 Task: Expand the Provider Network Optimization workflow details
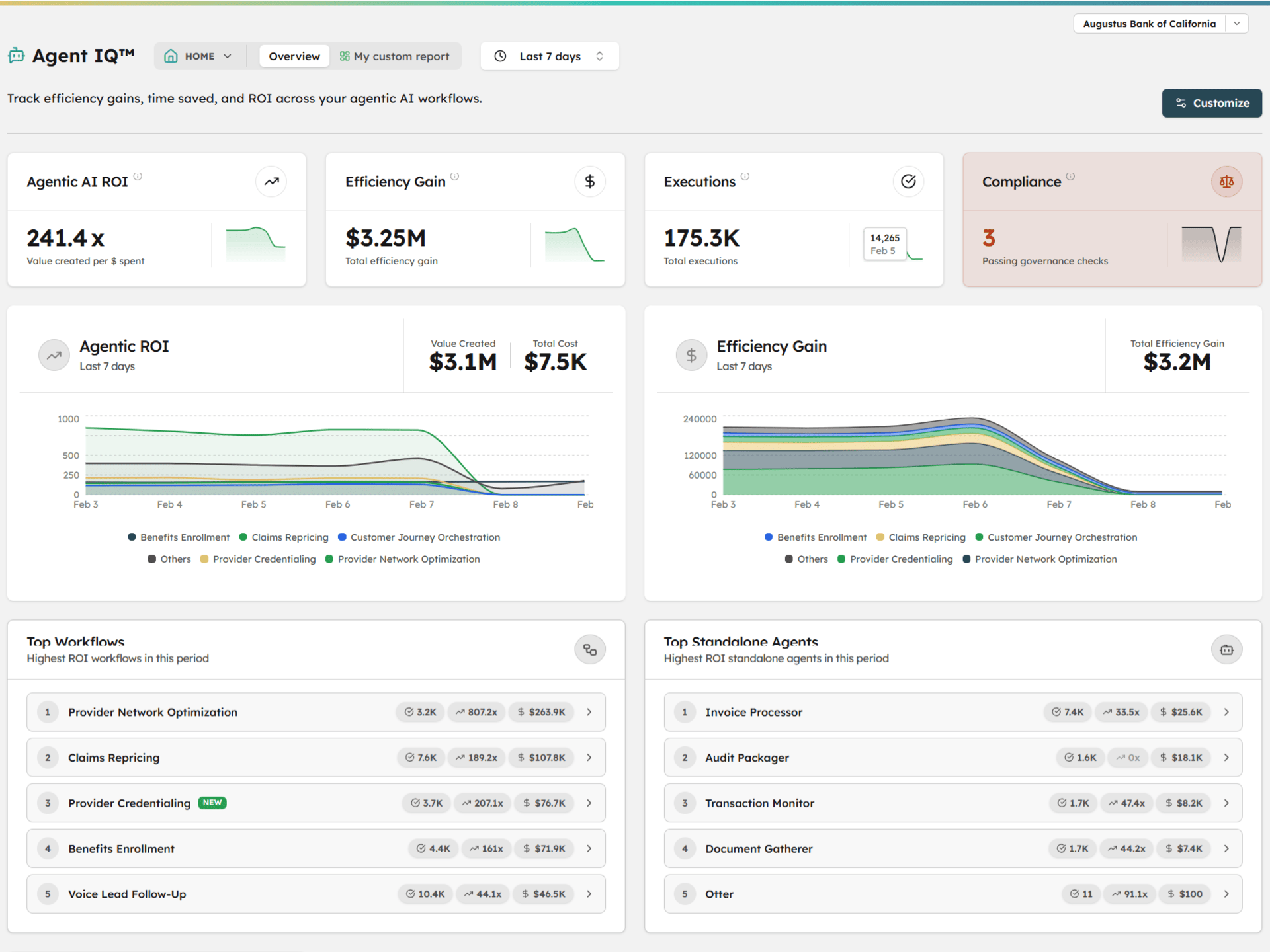[x=589, y=712]
